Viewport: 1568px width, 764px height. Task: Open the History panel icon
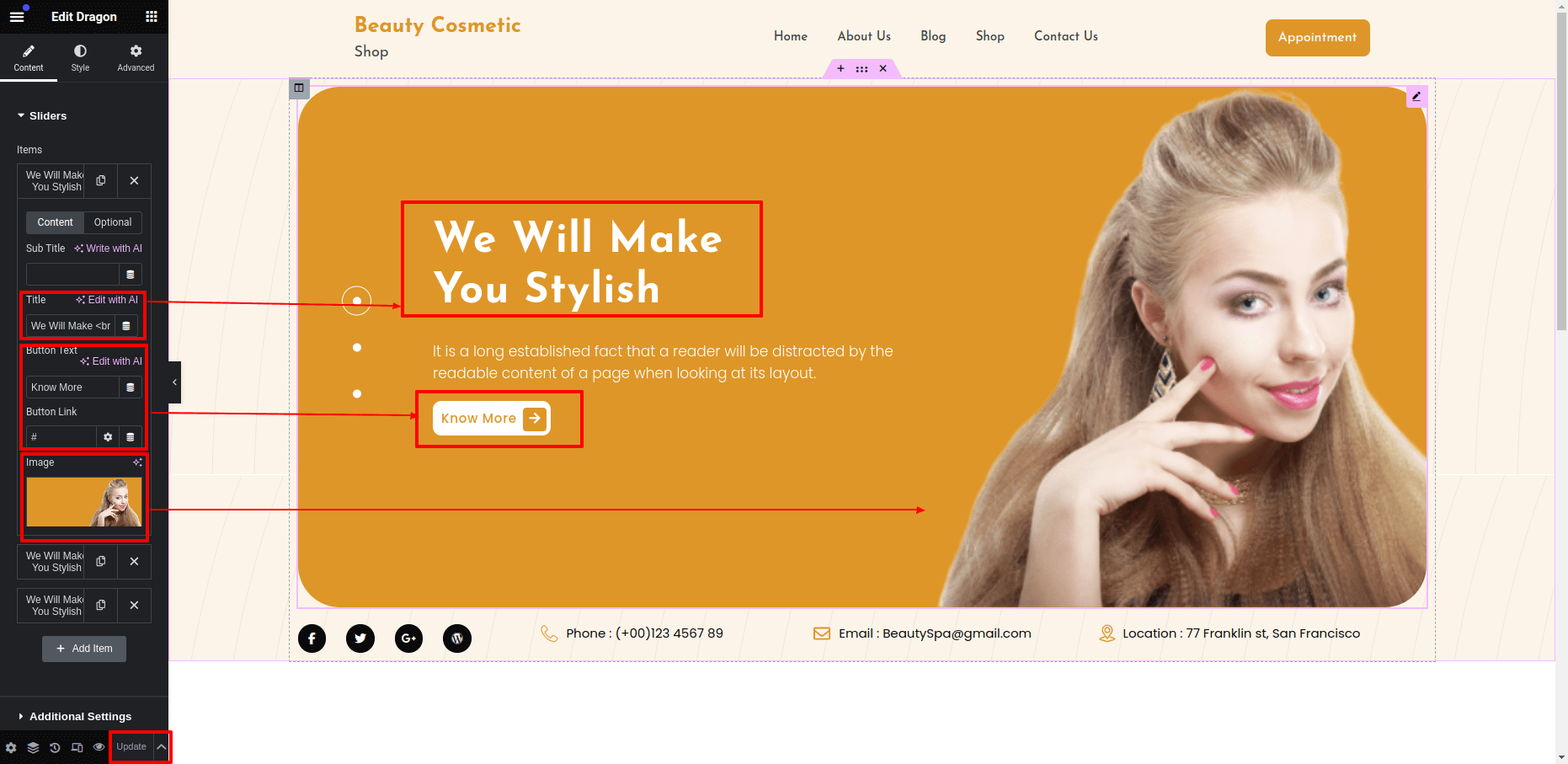pyautogui.click(x=55, y=747)
